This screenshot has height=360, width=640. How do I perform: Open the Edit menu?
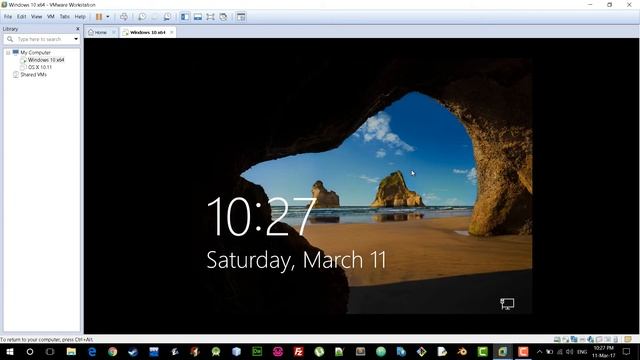click(22, 17)
